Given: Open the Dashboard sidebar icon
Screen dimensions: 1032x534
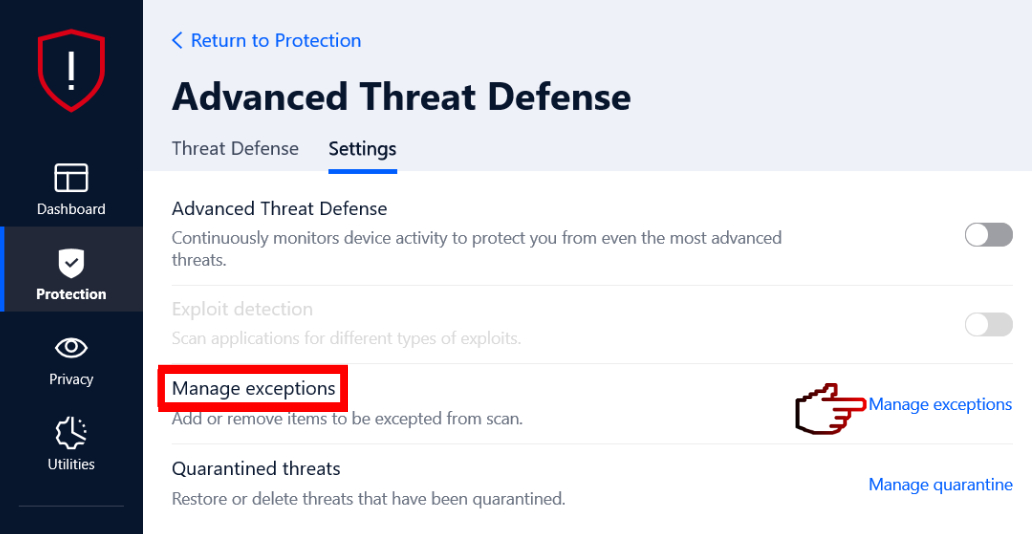Looking at the screenshot, I should pyautogui.click(x=71, y=177).
